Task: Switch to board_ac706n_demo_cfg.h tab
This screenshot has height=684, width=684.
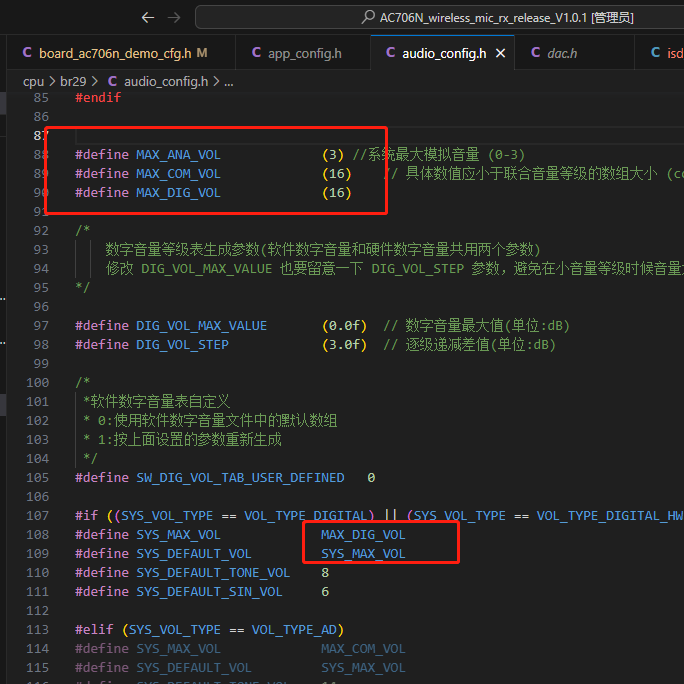Action: [115, 53]
